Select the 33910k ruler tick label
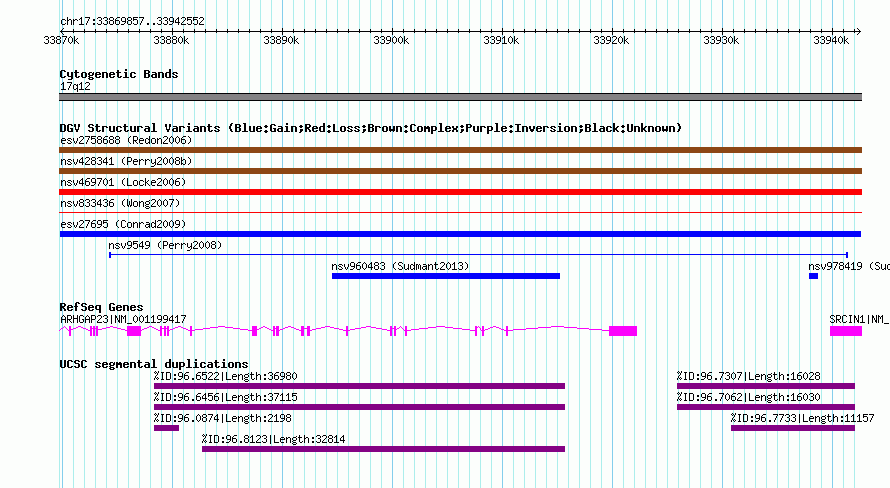Viewport: 890px width, 488px height. pos(501,40)
